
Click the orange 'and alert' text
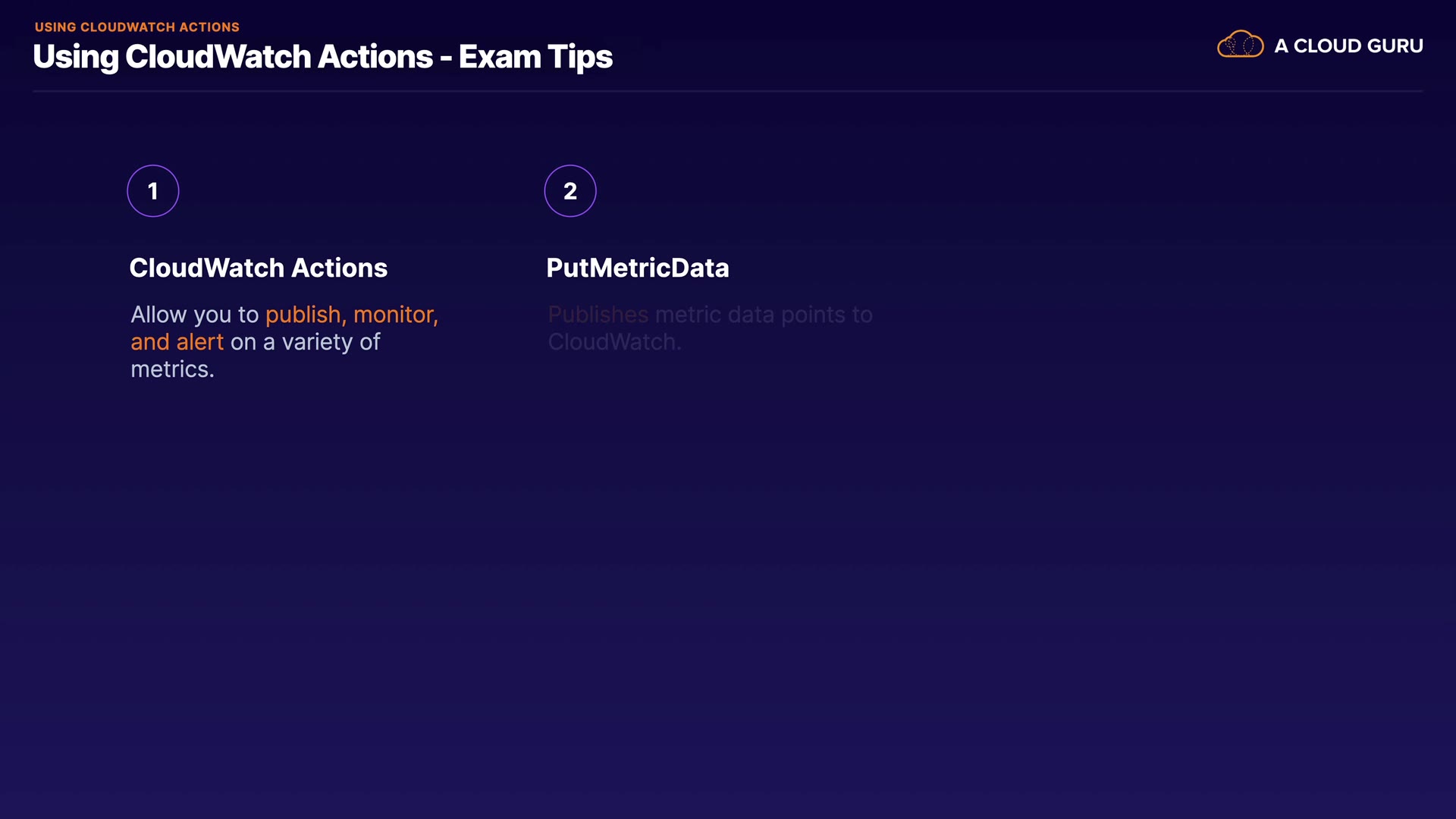point(177,342)
